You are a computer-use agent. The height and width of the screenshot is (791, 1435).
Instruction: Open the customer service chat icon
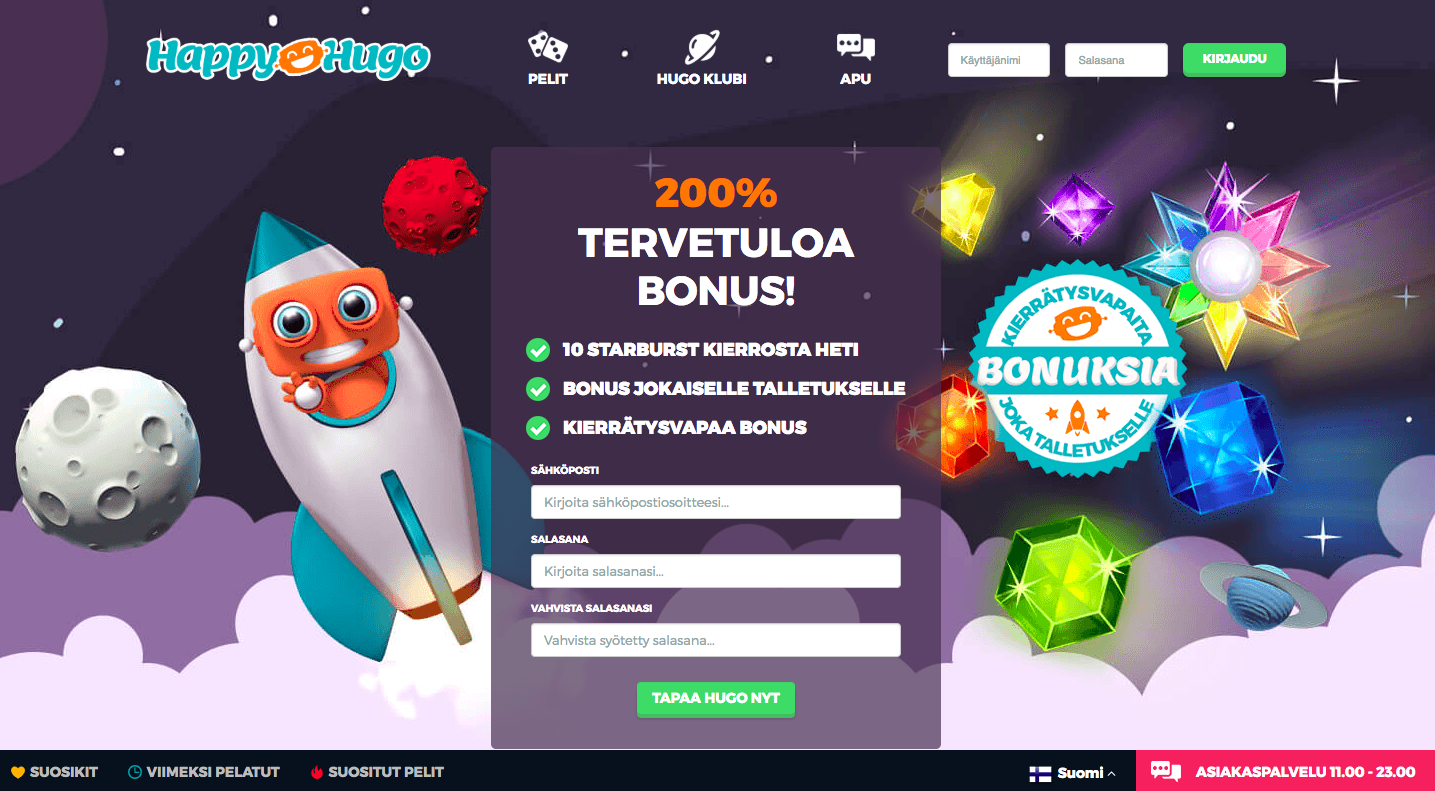pos(1166,771)
